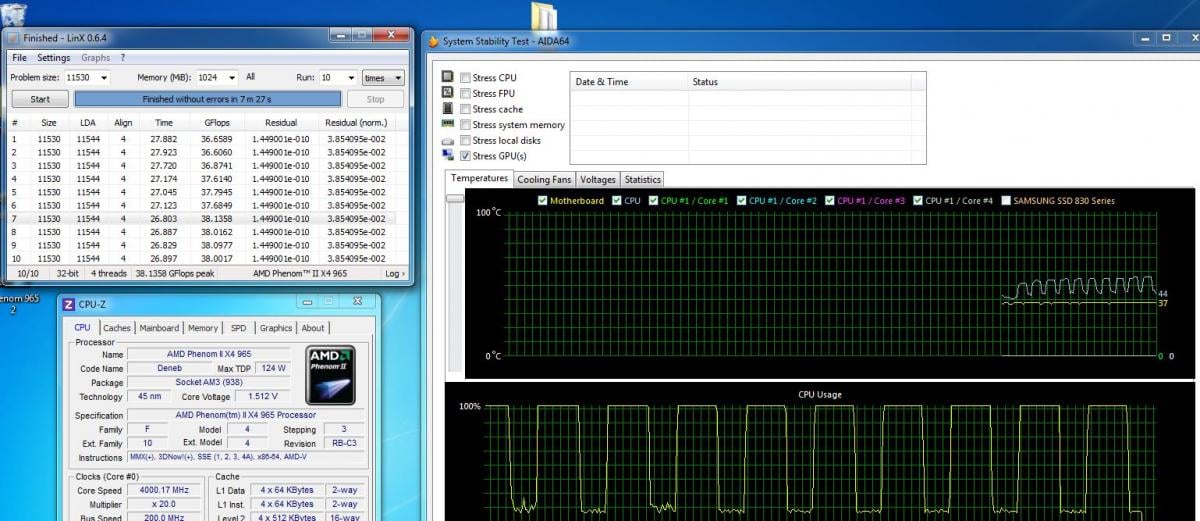
Task: Toggle the CPU #1 / Core #3 checkbox
Action: [830, 201]
